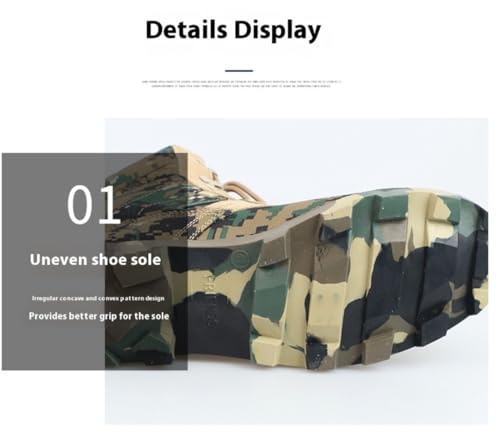Click the Details Display heading
This screenshot has width=500, height=434.
click(x=233, y=30)
